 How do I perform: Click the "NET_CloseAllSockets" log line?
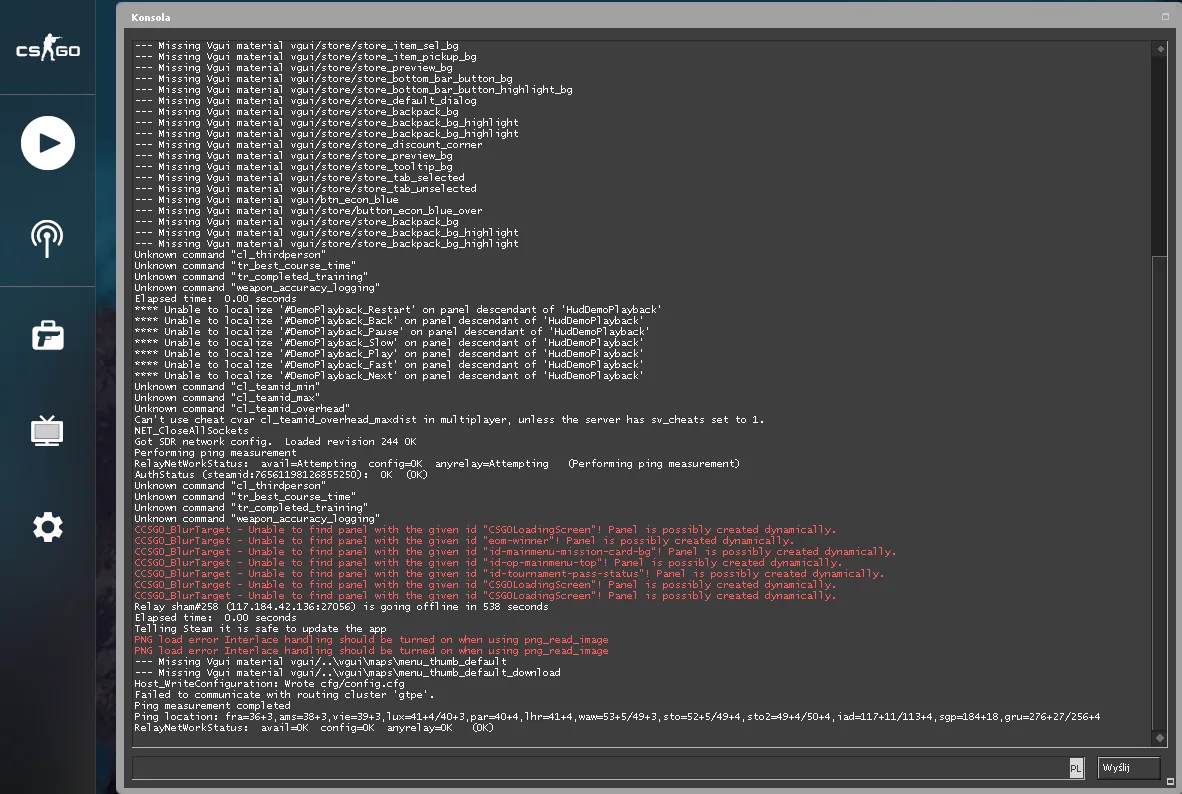[191, 431]
